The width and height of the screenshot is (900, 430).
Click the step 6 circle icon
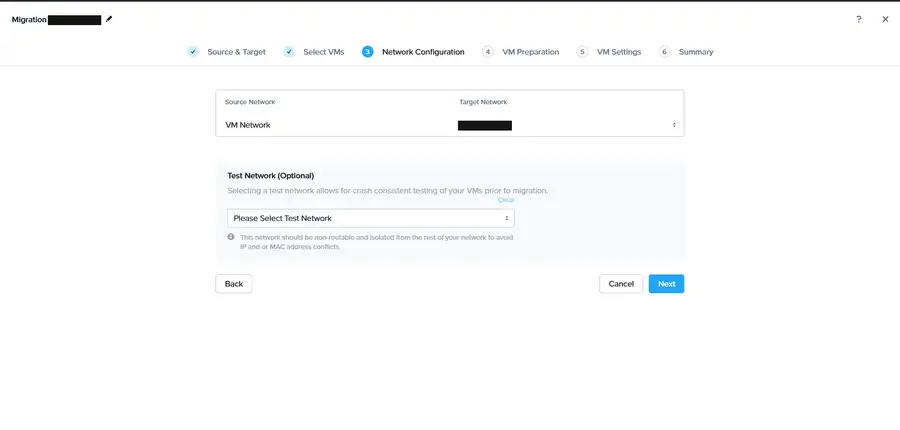[664, 52]
